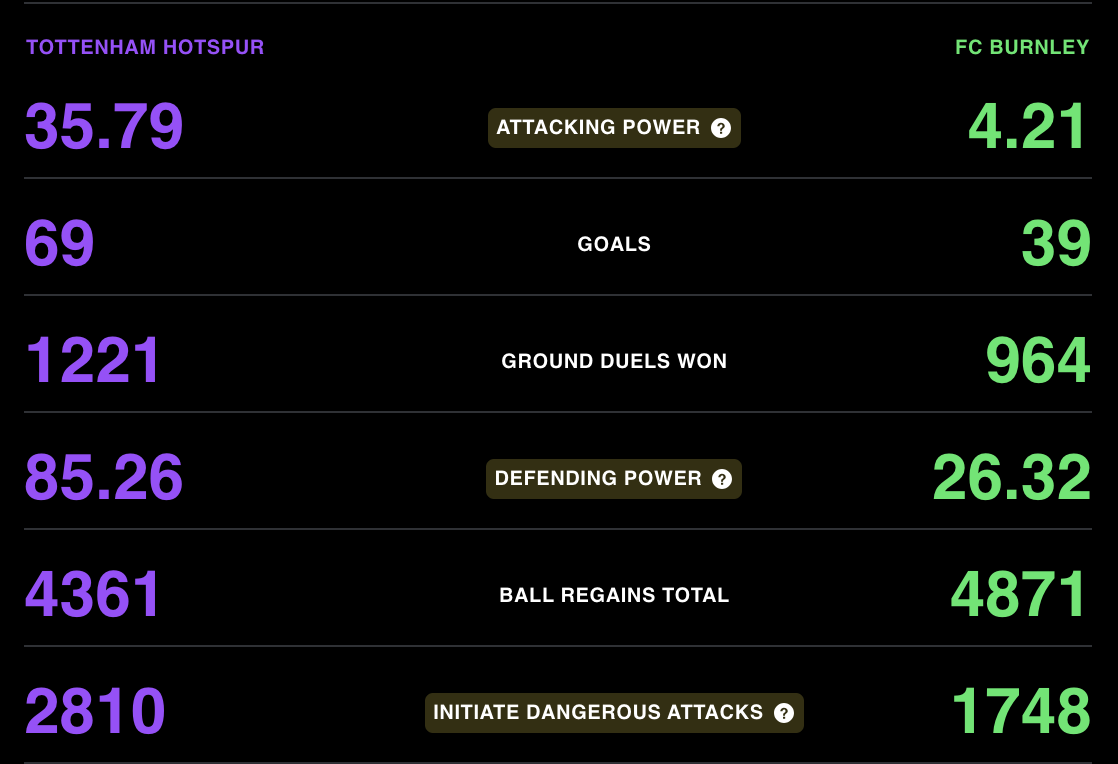Viewport: 1118px width, 764px height.
Task: Click Burnley's 964 ground duels value
Action: click(x=1038, y=361)
